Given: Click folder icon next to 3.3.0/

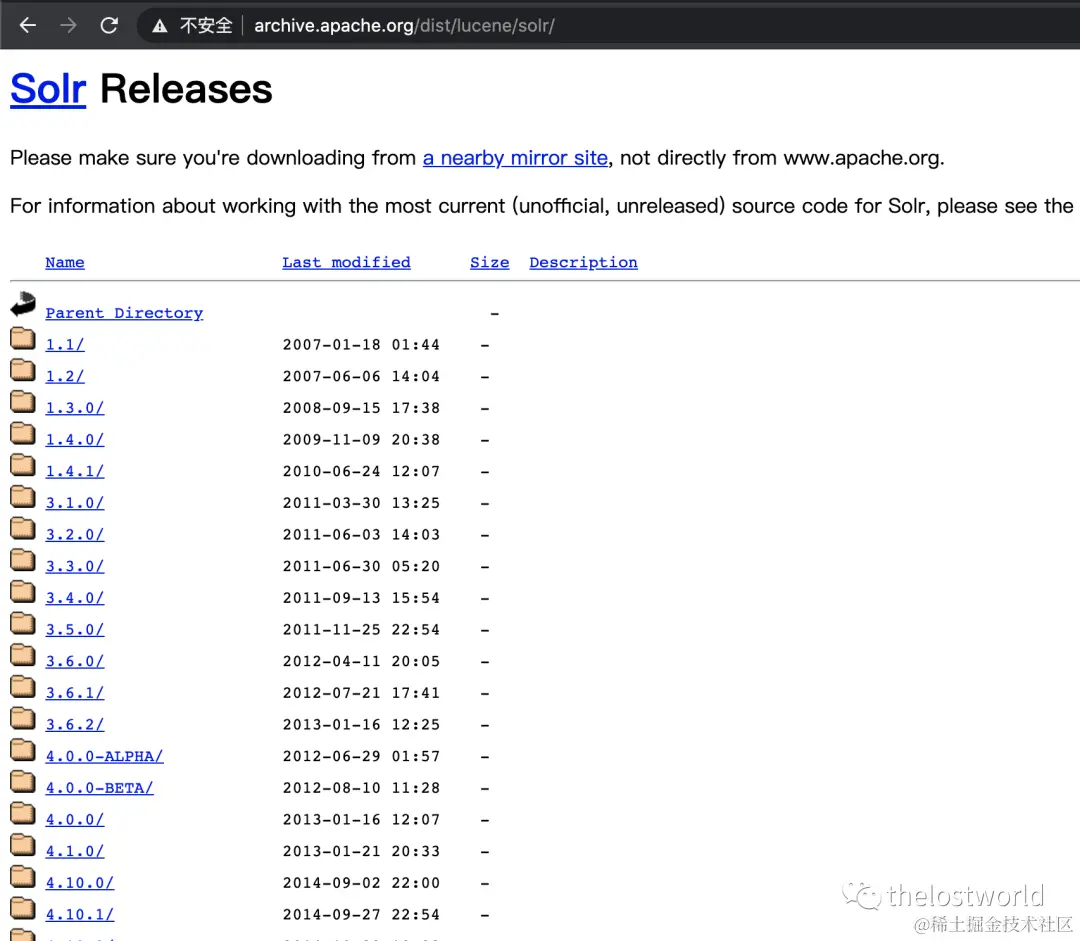Looking at the screenshot, I should point(23,559).
